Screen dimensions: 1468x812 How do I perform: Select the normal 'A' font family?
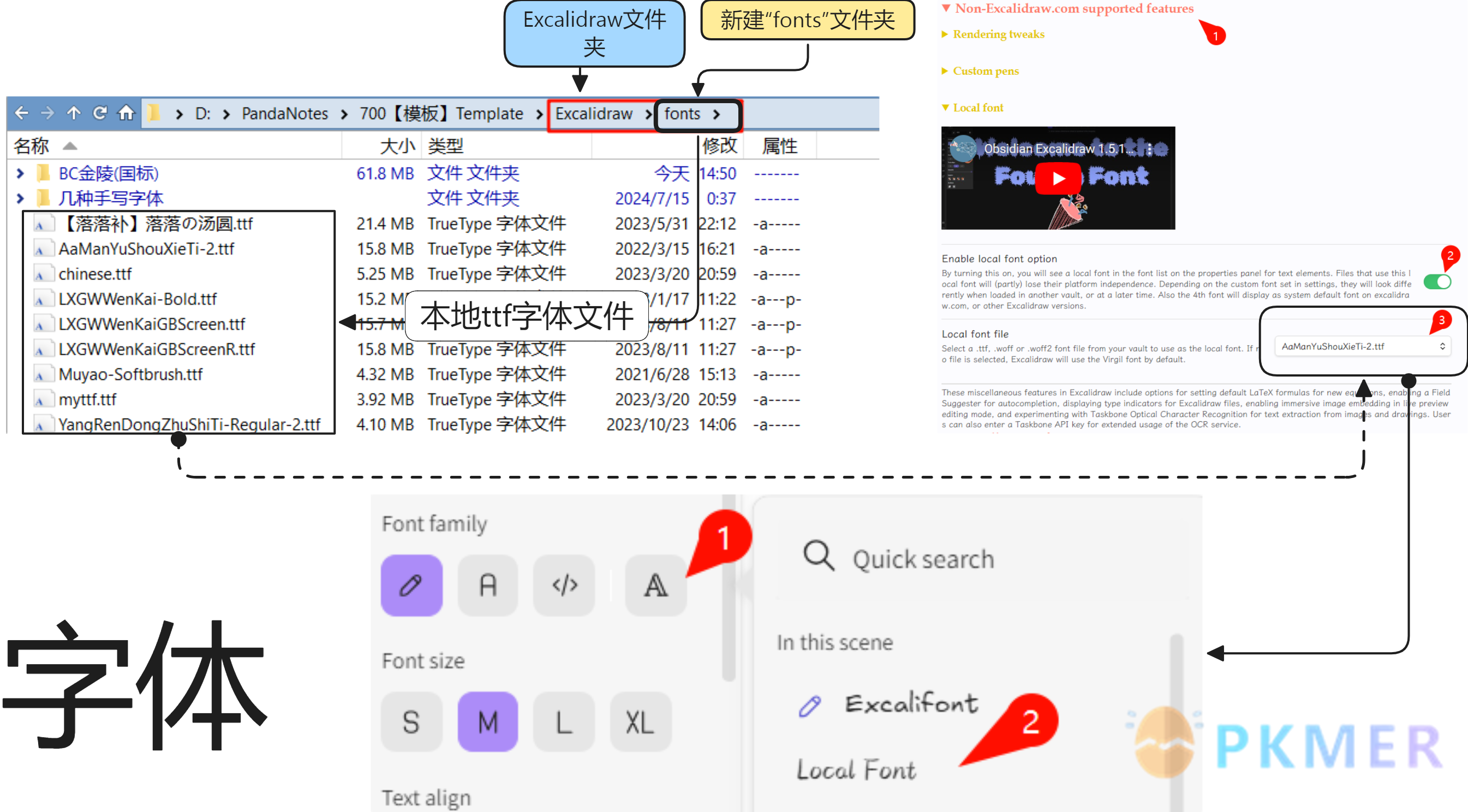point(488,585)
